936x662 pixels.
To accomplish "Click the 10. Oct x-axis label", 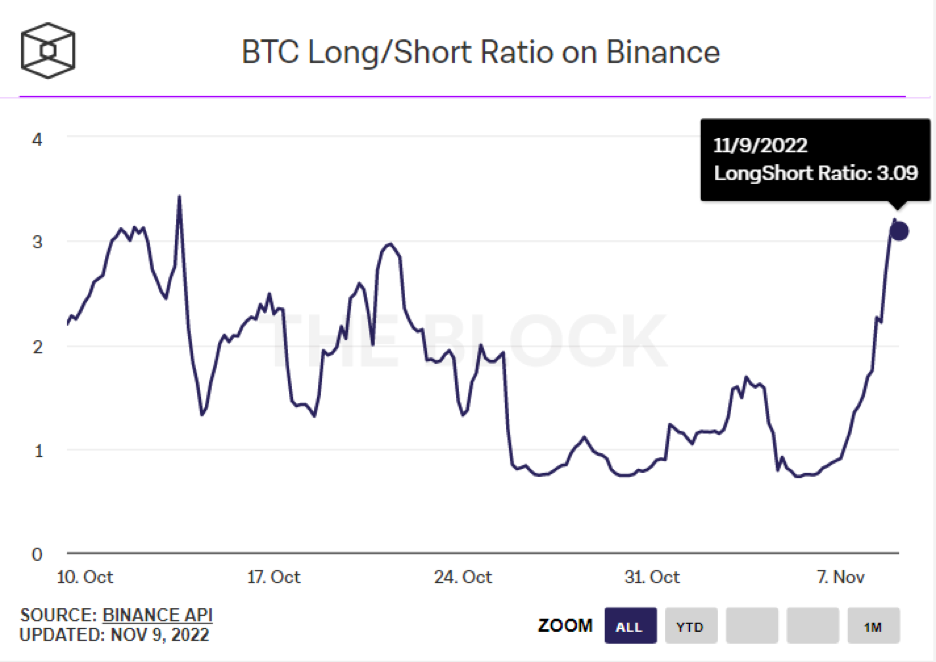I will pos(83,577).
